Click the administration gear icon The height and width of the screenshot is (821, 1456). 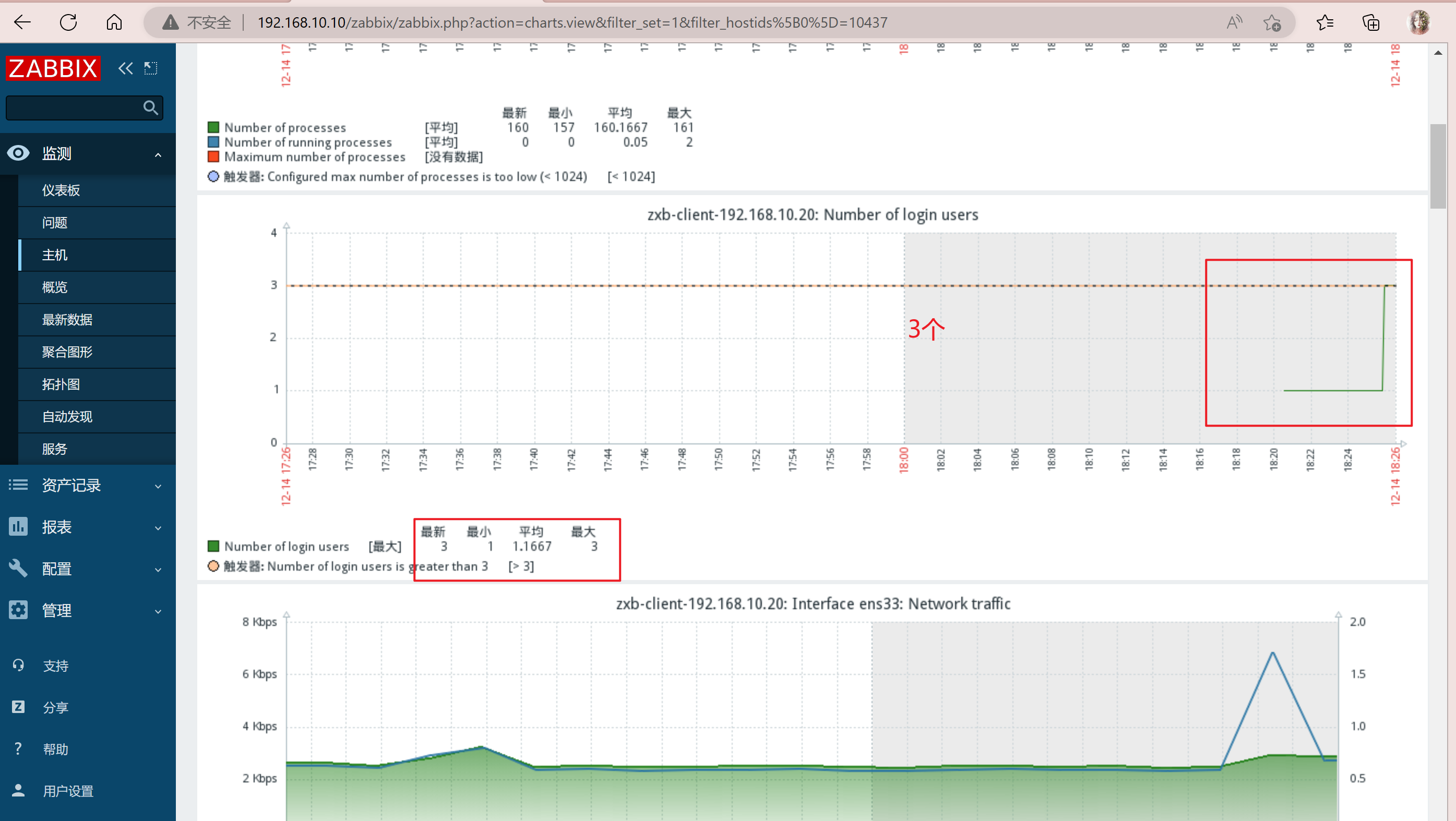click(x=18, y=610)
